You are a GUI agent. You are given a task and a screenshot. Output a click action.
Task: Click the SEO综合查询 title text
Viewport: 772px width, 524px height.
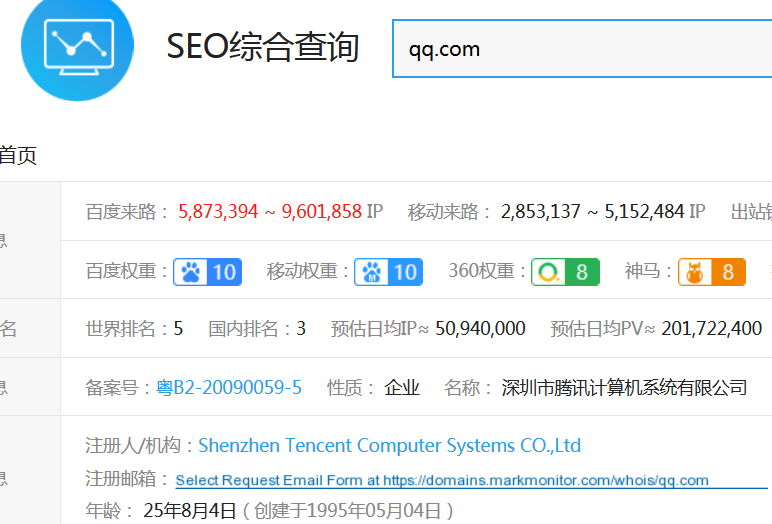262,47
